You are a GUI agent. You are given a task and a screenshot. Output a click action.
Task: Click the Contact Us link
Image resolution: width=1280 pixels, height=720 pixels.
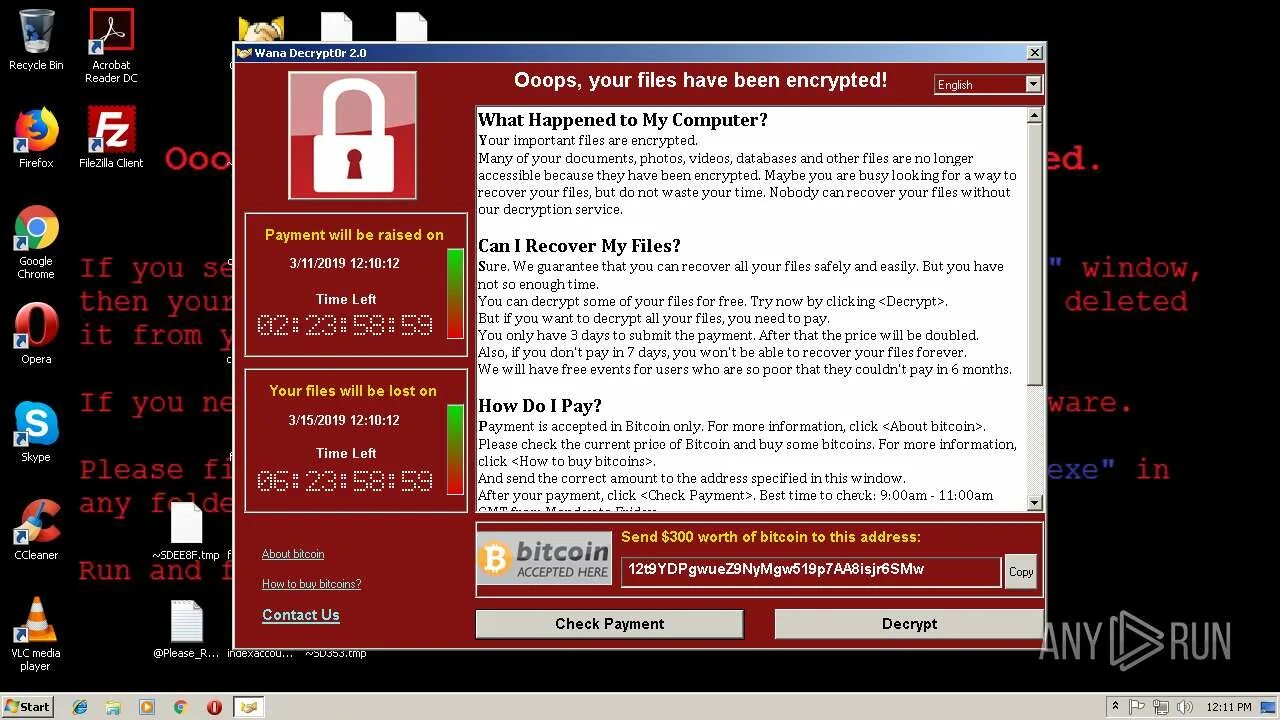point(301,615)
